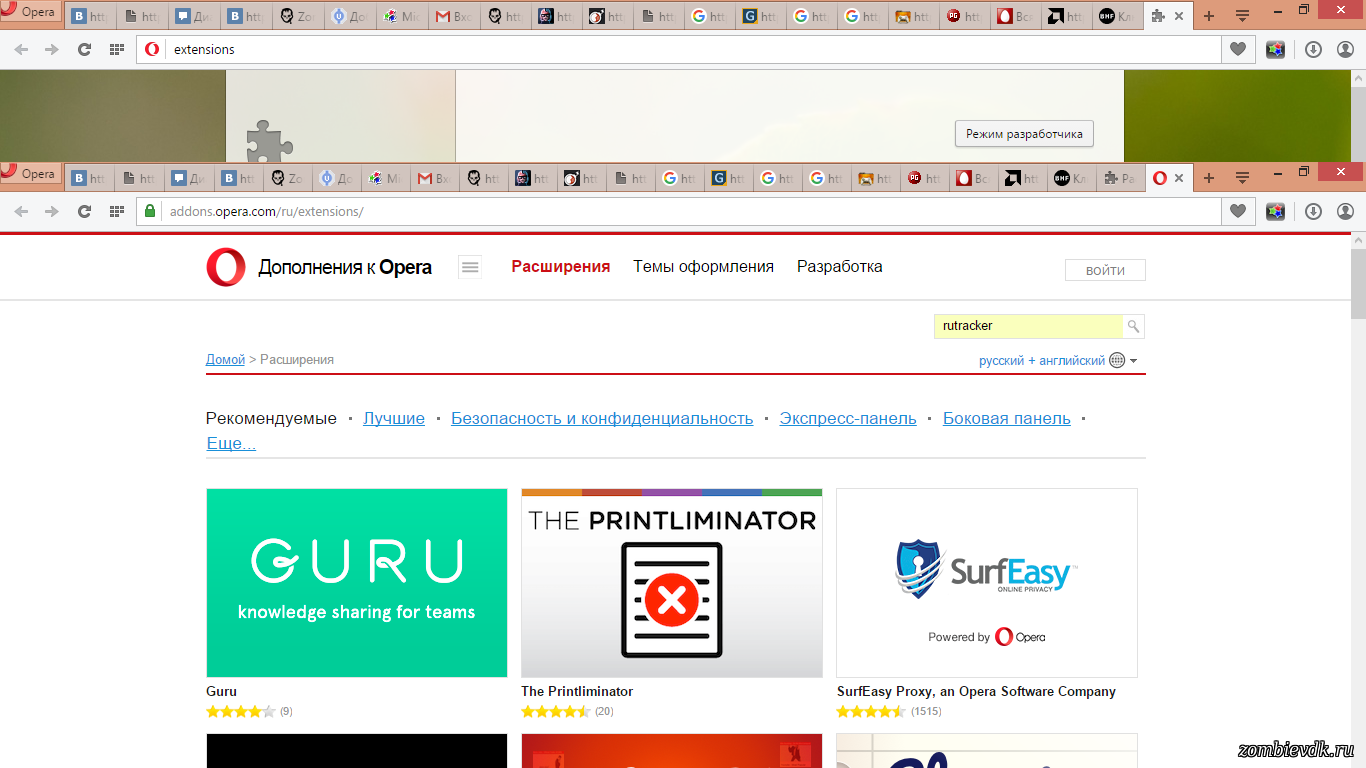Open the 'Разработка' section

[840, 267]
